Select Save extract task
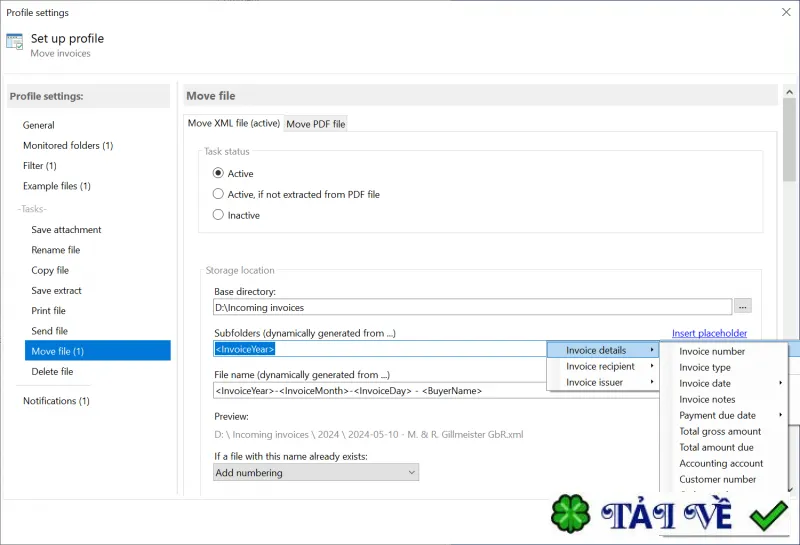 coord(56,290)
